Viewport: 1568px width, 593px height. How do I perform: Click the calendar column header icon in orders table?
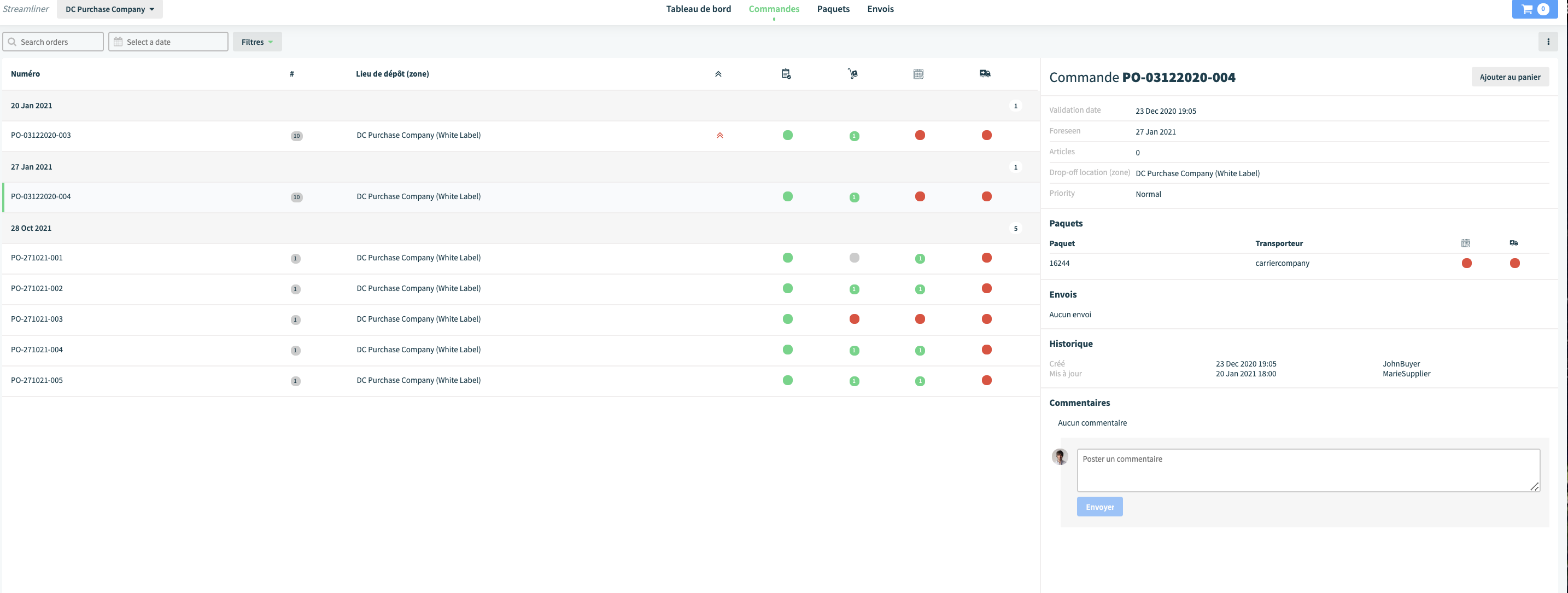point(918,74)
